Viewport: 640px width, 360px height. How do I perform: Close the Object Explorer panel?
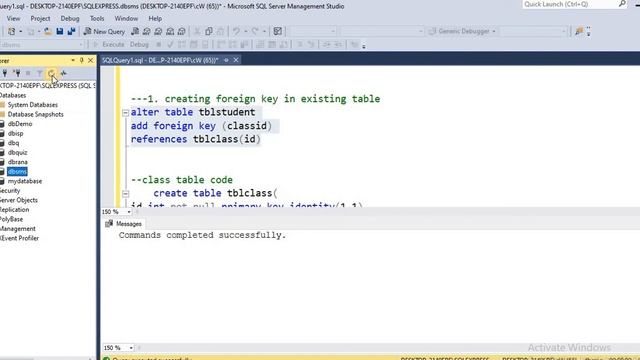[x=91, y=60]
